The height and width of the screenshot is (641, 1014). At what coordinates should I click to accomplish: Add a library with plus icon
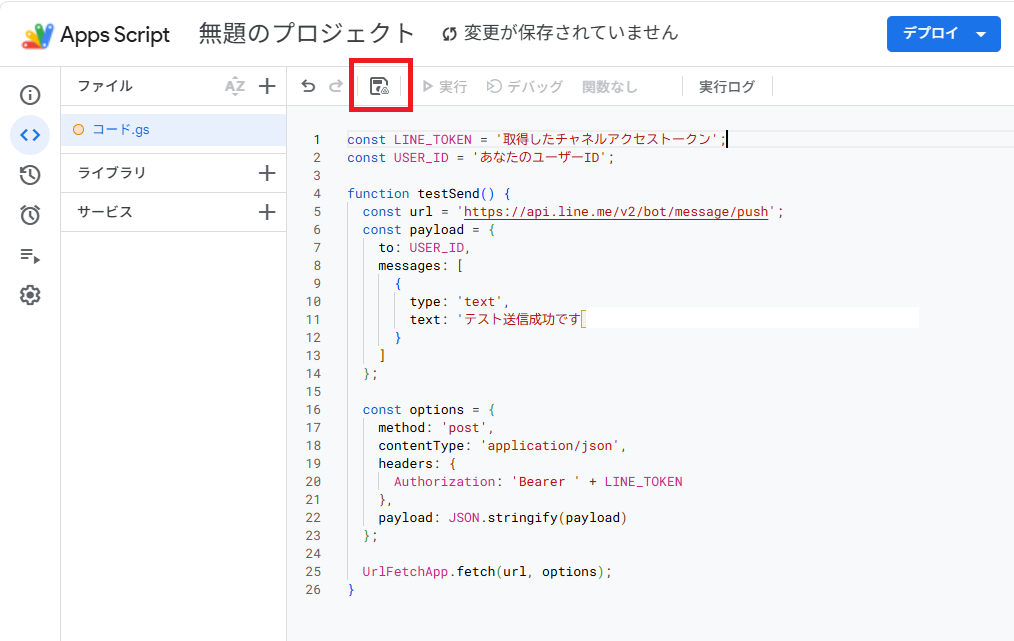pos(267,173)
